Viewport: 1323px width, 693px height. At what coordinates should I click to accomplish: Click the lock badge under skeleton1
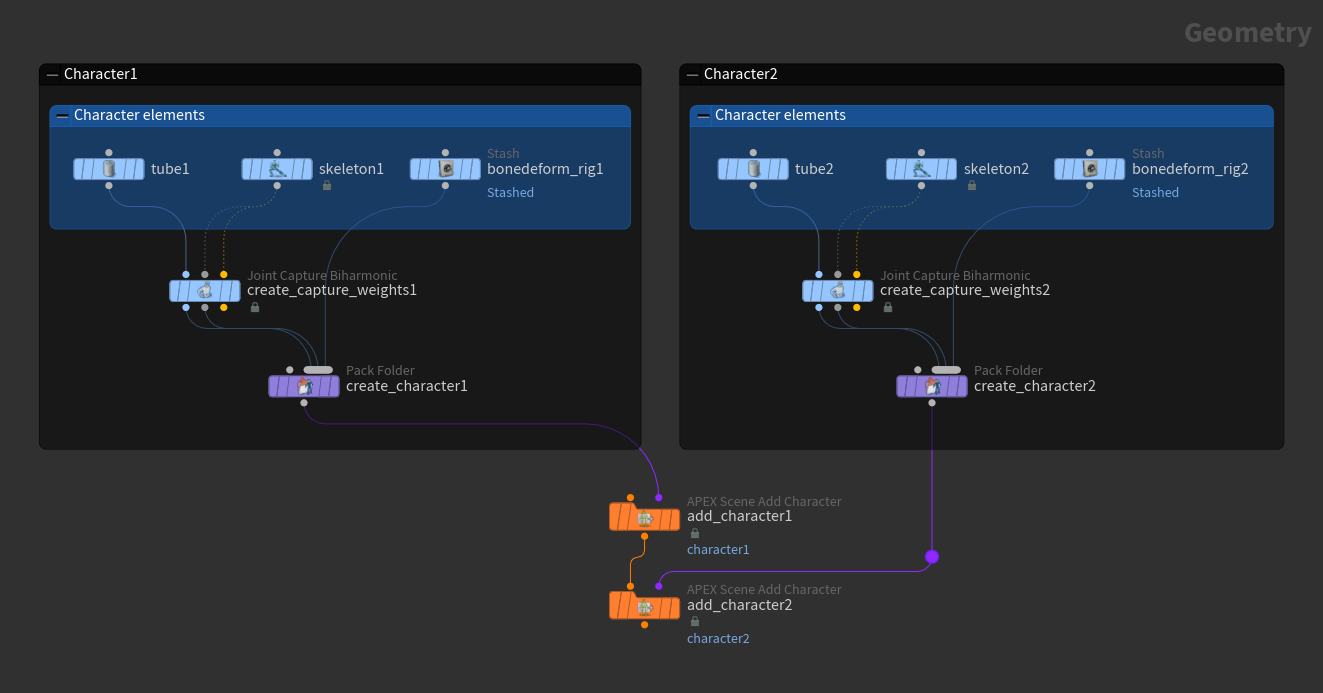tap(326, 186)
